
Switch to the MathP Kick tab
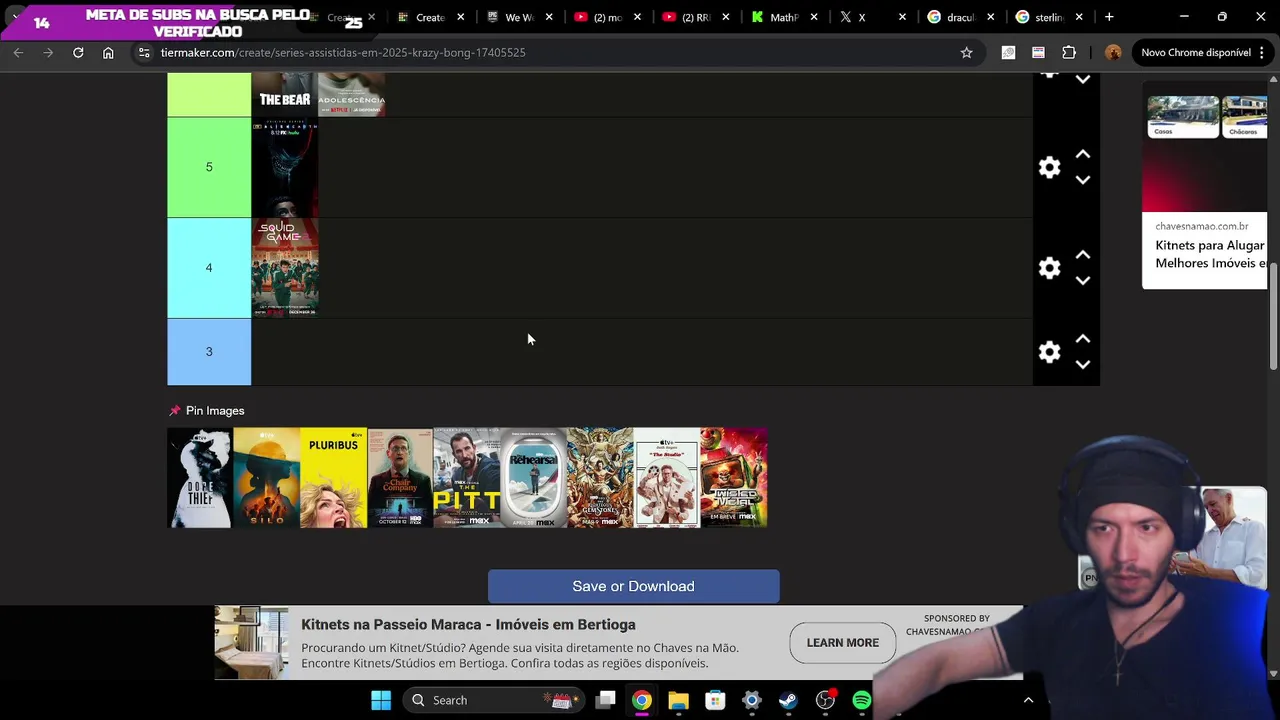pyautogui.click(x=784, y=17)
